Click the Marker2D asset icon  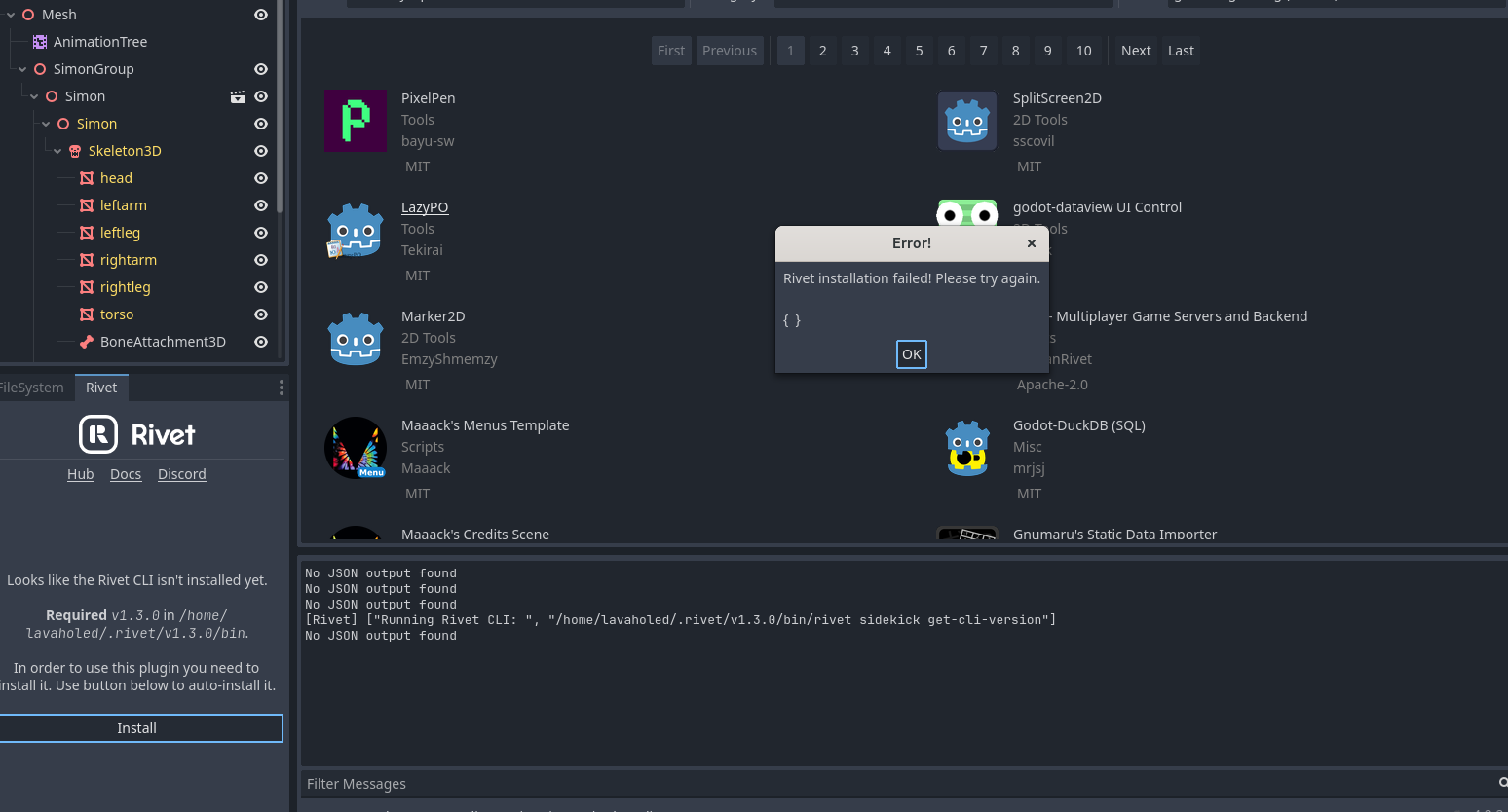356,339
